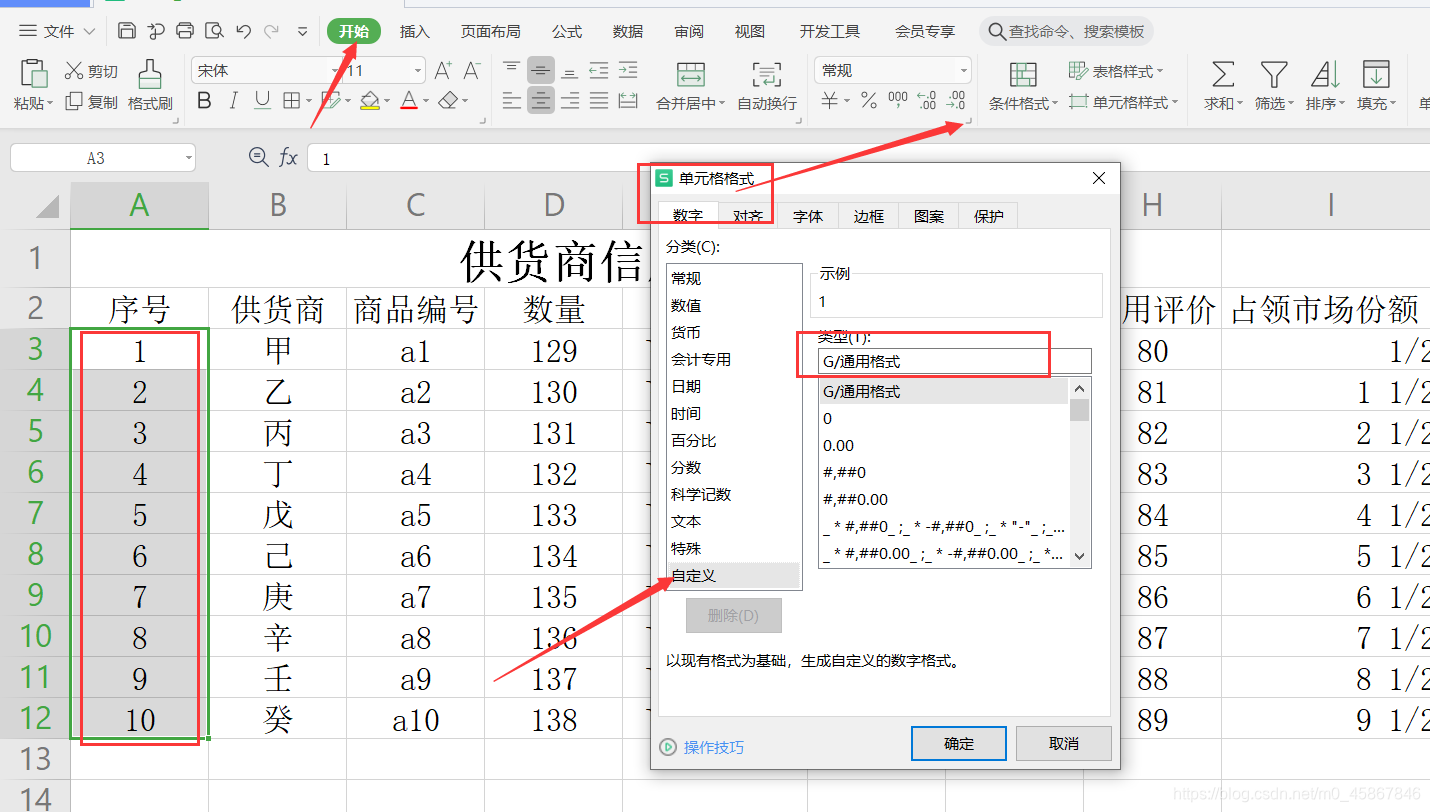Screen dimensions: 1430x812
Task: Activate the Format Painter (格式刷) brush
Action: click(x=150, y=74)
